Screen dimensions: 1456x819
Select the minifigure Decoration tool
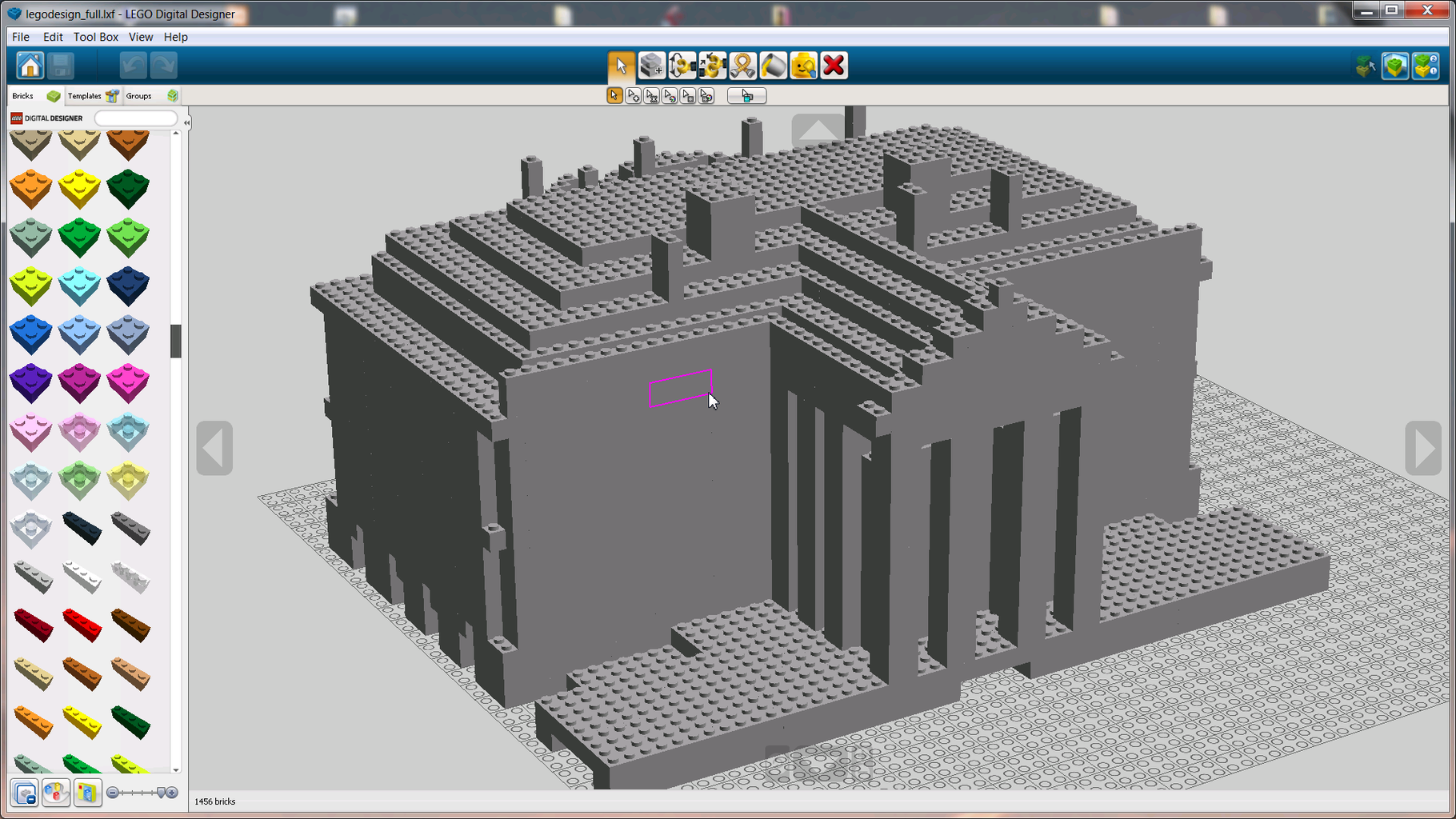point(802,66)
